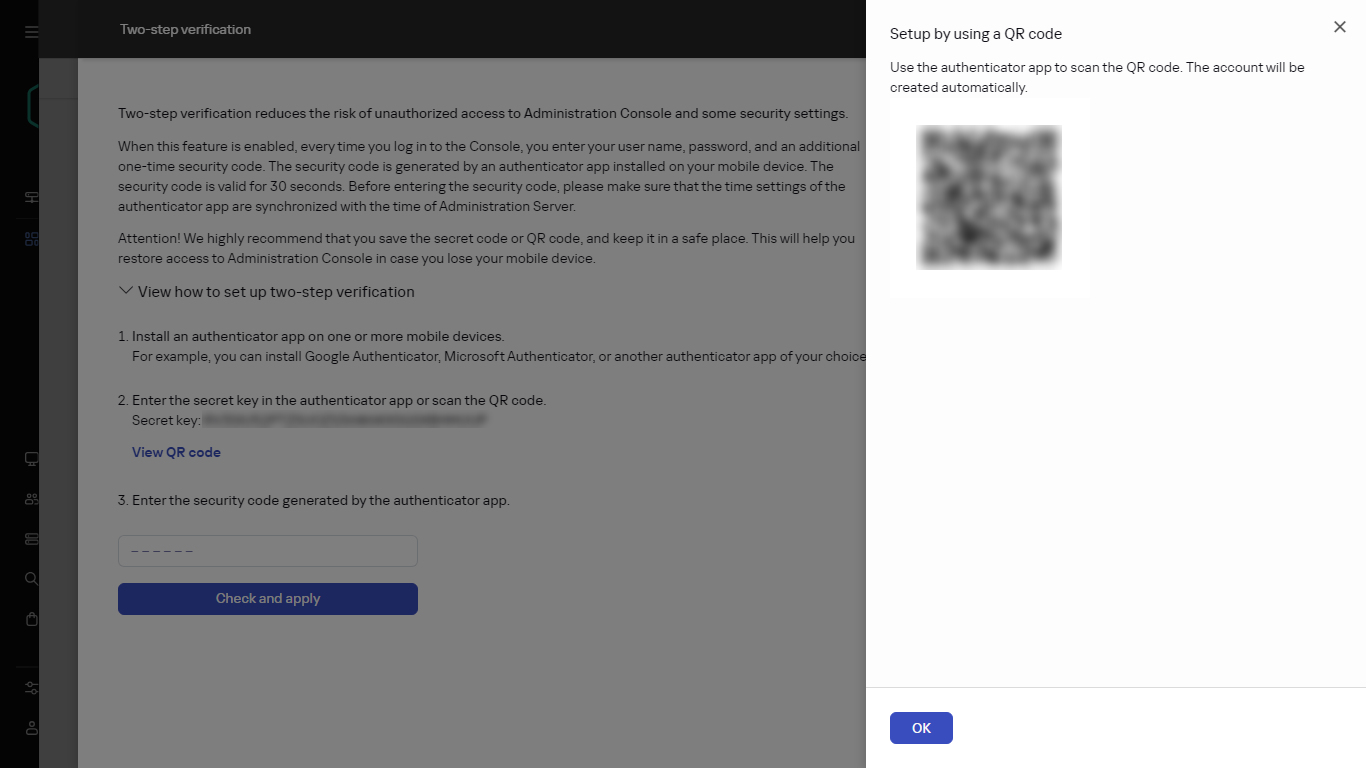The image size is (1366, 768).
Task: Open the Two-step verification tab header
Action: 185,29
